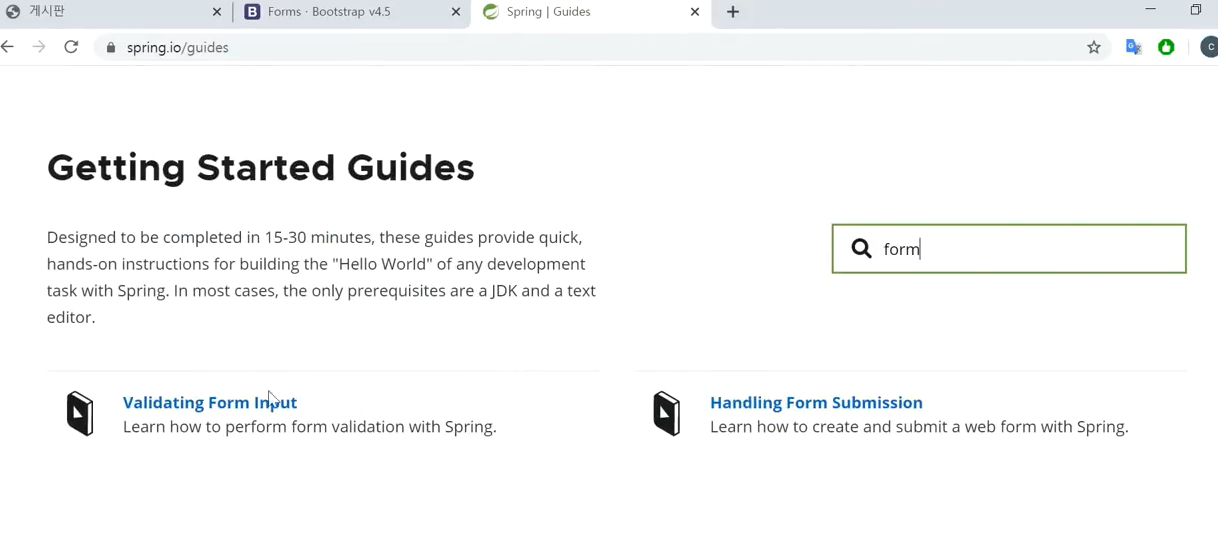Click the book icon beside Validating Form Input

[x=80, y=413]
